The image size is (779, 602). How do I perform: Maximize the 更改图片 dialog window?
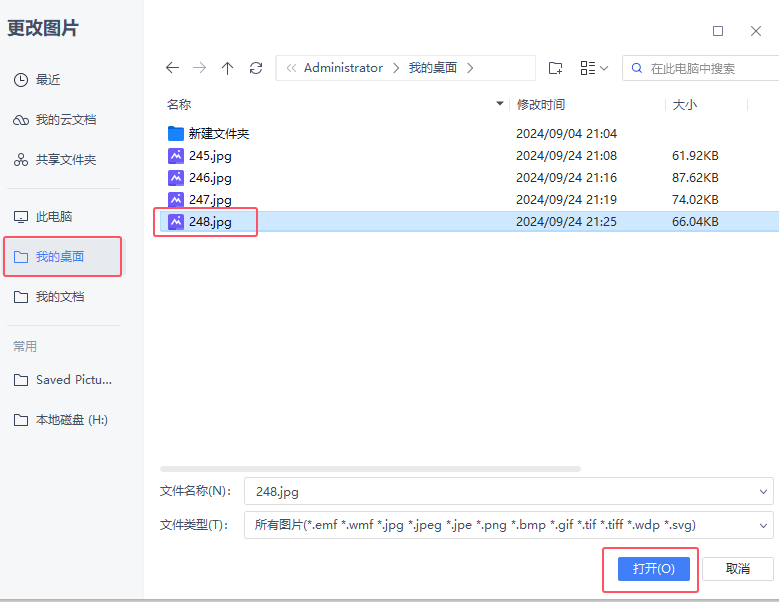[718, 31]
